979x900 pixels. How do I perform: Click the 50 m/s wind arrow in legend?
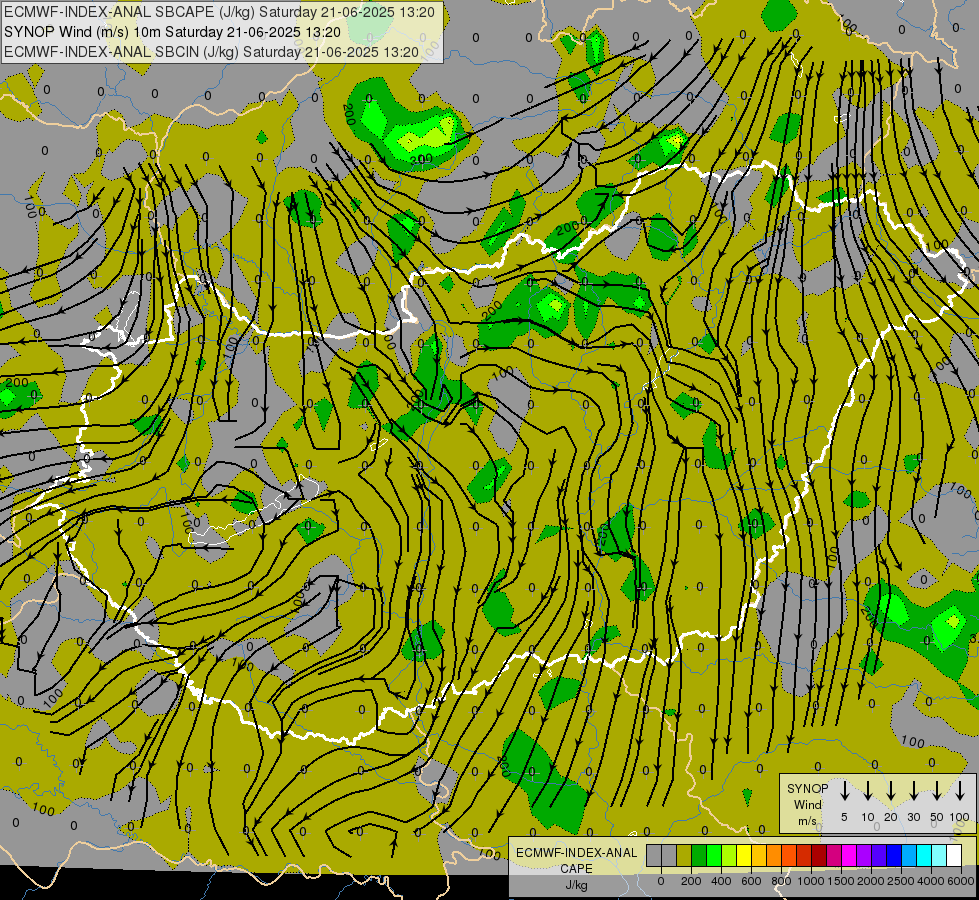click(x=937, y=791)
